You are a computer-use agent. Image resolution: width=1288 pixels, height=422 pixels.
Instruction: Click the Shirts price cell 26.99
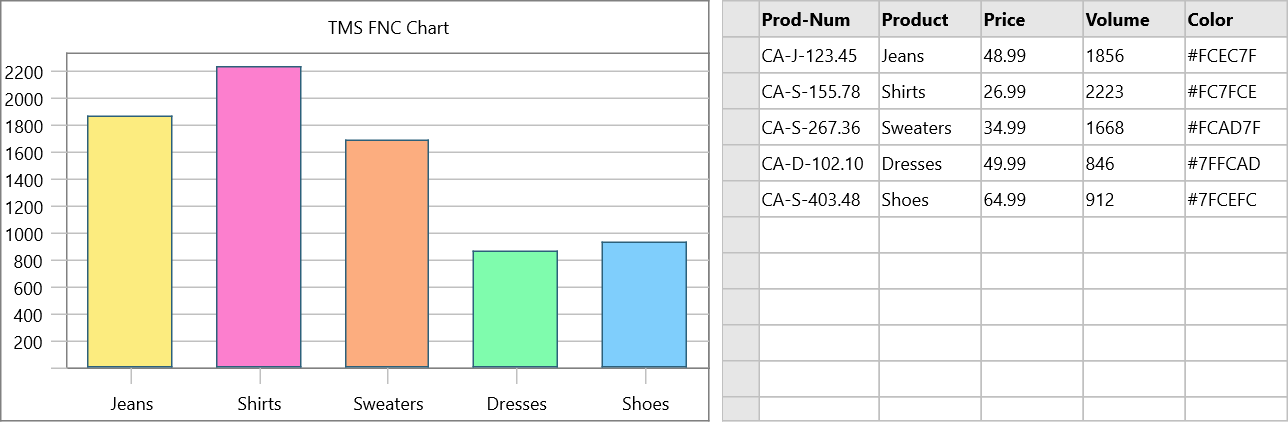coord(1032,92)
